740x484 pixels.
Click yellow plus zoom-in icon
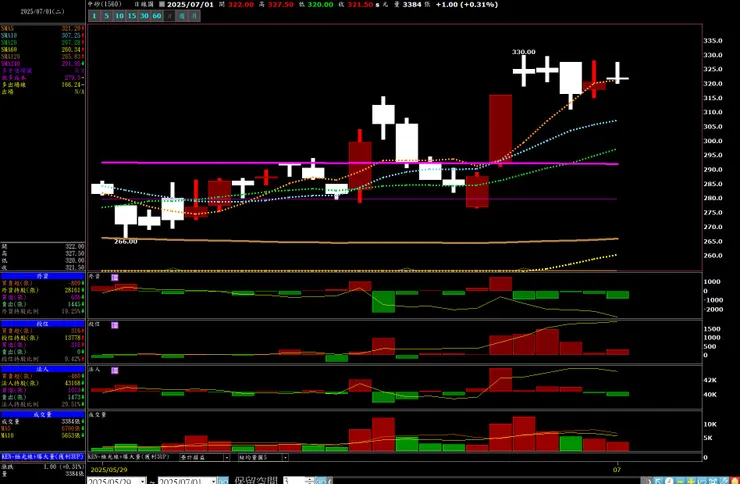(691, 481)
